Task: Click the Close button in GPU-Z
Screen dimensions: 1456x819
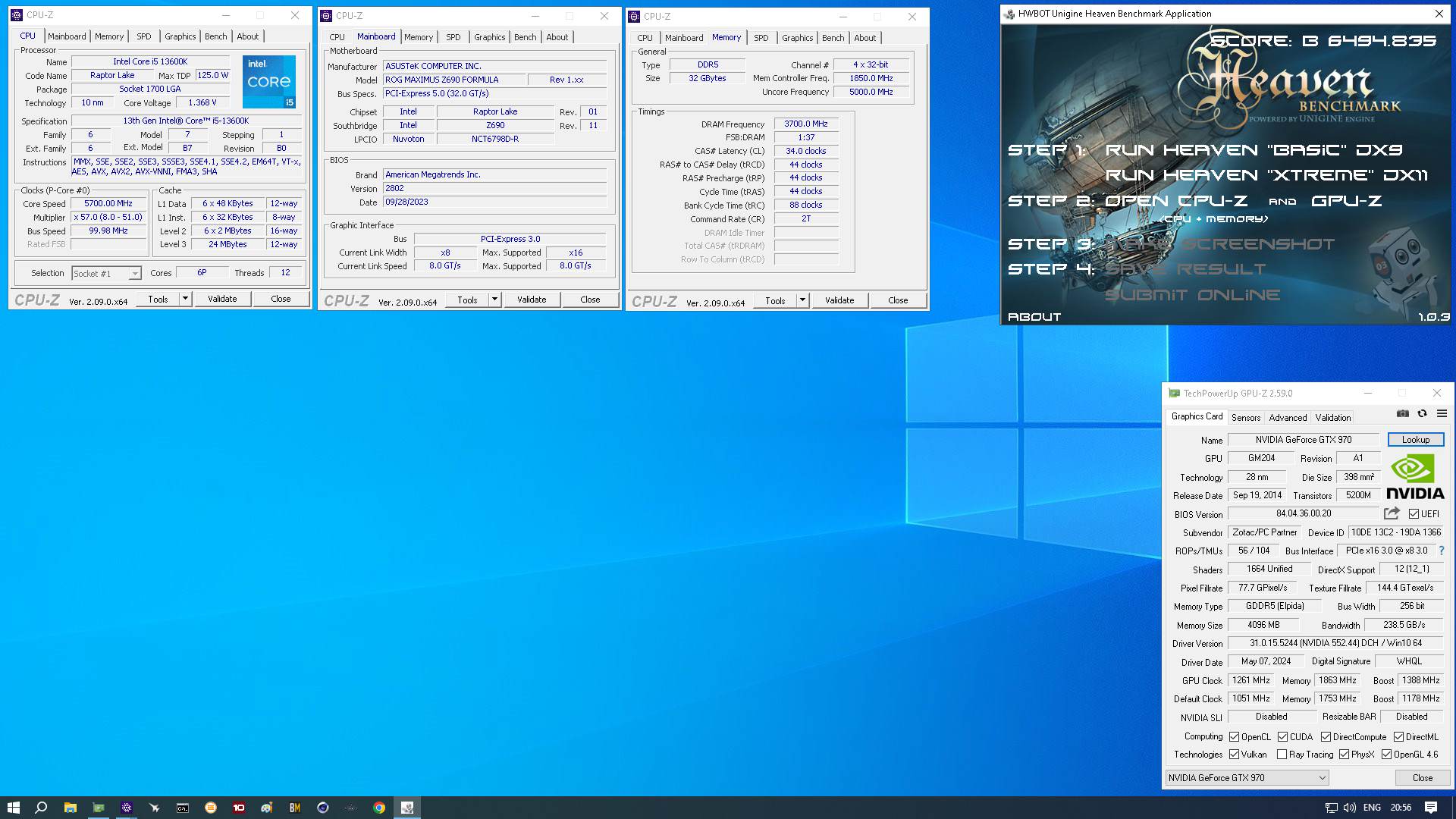Action: [x=1423, y=778]
